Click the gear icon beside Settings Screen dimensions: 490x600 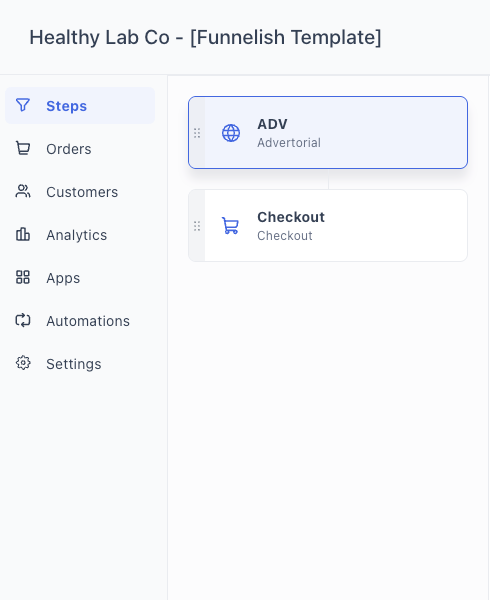[23, 363]
